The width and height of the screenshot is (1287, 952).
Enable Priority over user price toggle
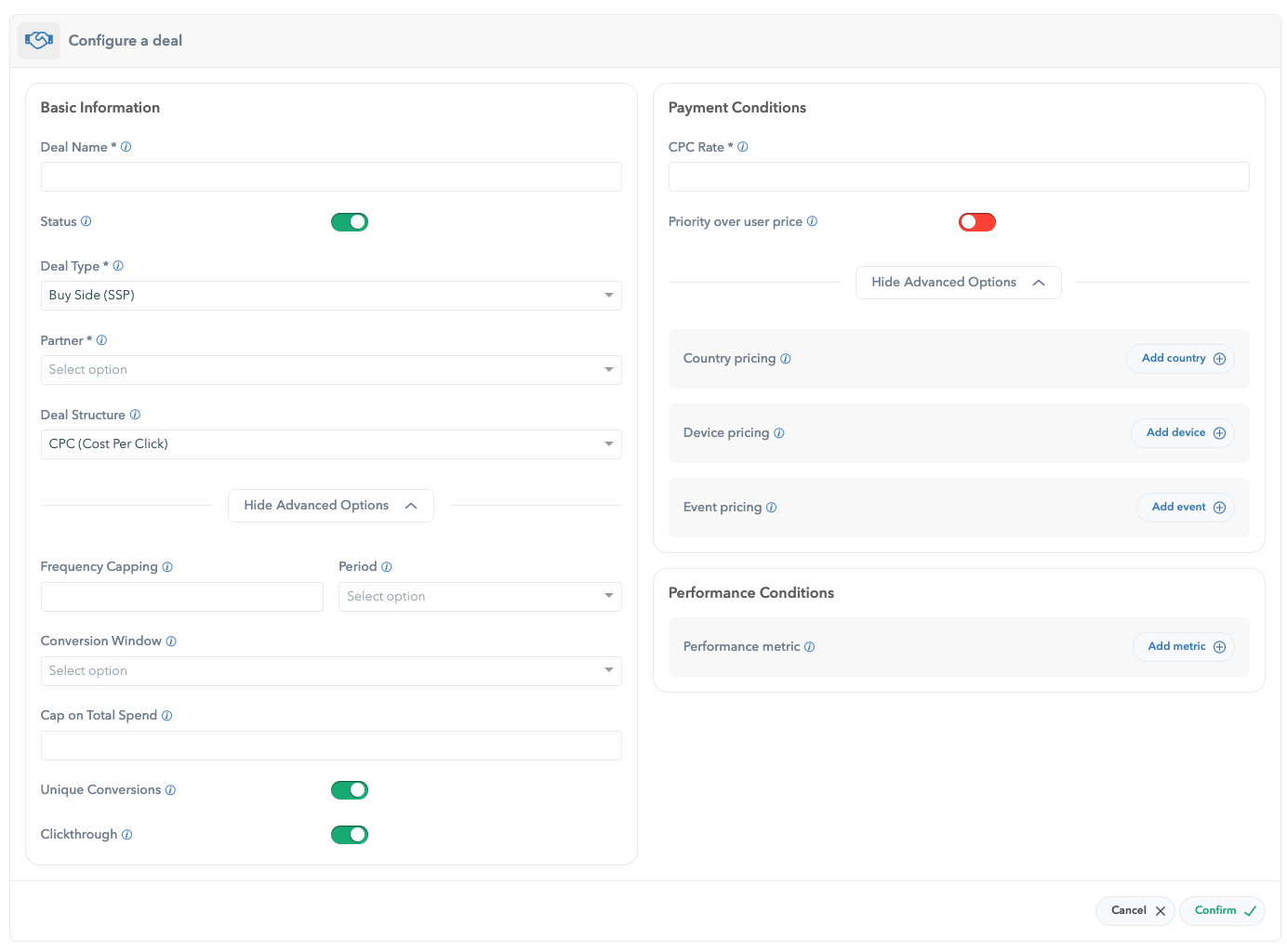[977, 222]
